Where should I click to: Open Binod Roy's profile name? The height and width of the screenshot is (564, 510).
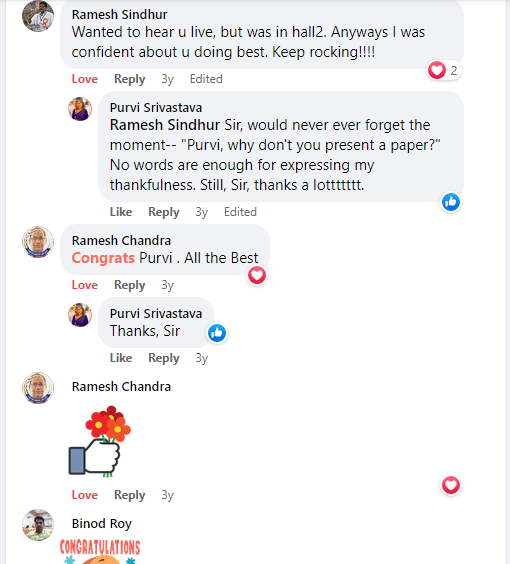(x=102, y=524)
